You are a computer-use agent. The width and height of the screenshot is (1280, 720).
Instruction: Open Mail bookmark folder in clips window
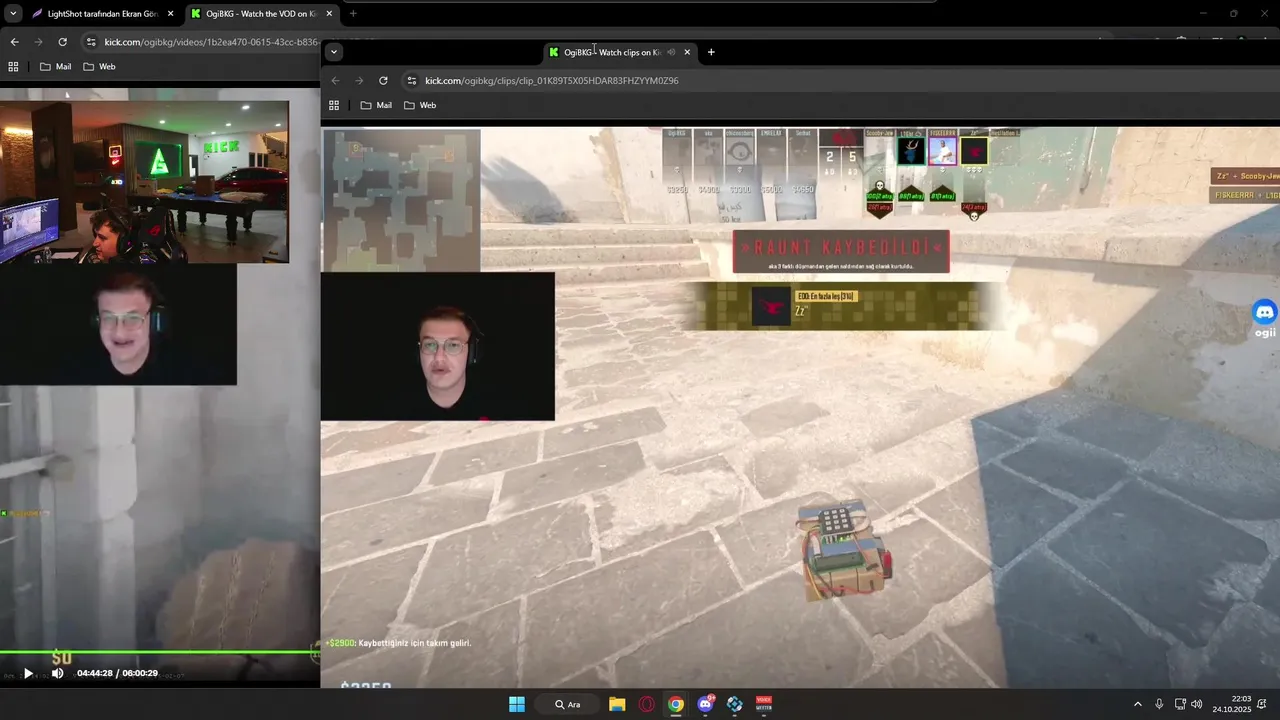point(376,105)
